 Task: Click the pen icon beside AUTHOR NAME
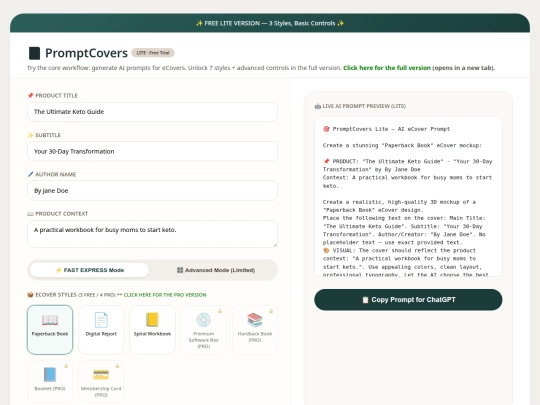pos(30,174)
